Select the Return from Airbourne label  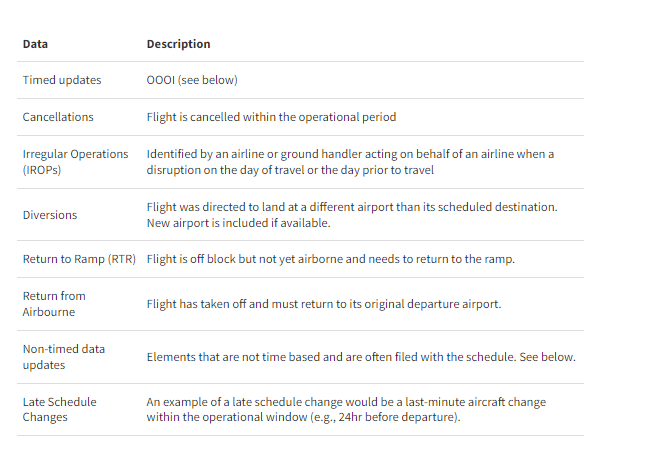pos(54,304)
